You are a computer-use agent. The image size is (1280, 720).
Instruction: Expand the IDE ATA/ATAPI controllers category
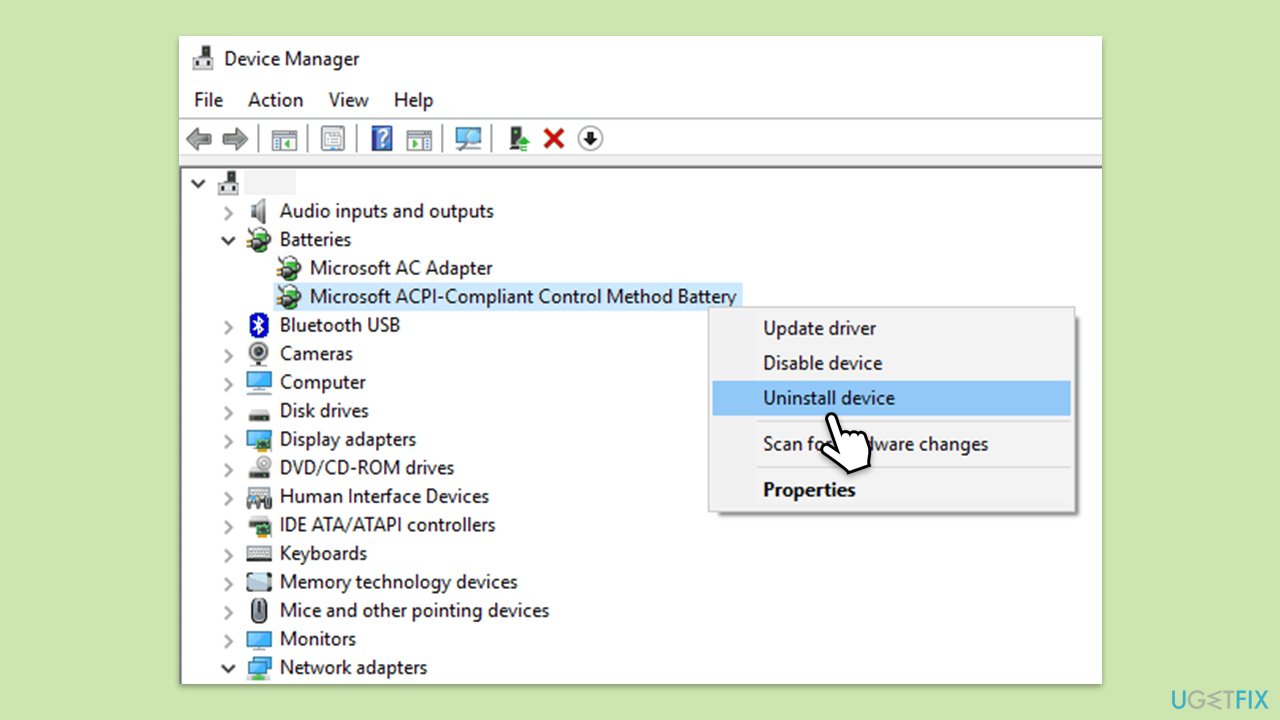(x=229, y=525)
